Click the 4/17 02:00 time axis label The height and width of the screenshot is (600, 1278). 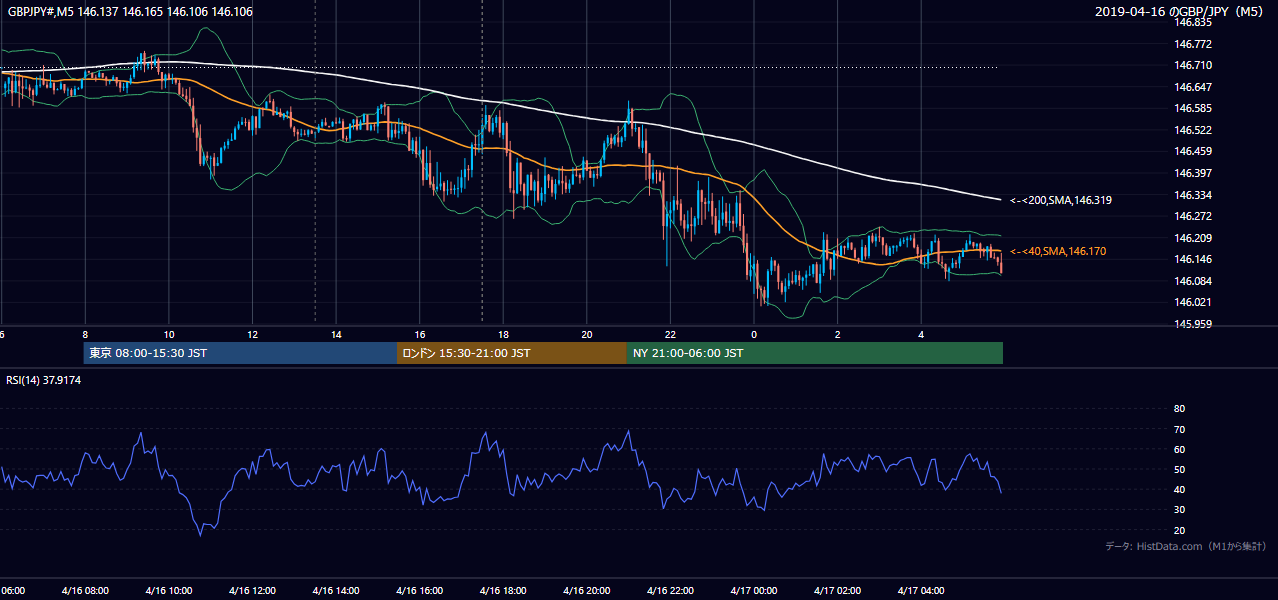(838, 590)
